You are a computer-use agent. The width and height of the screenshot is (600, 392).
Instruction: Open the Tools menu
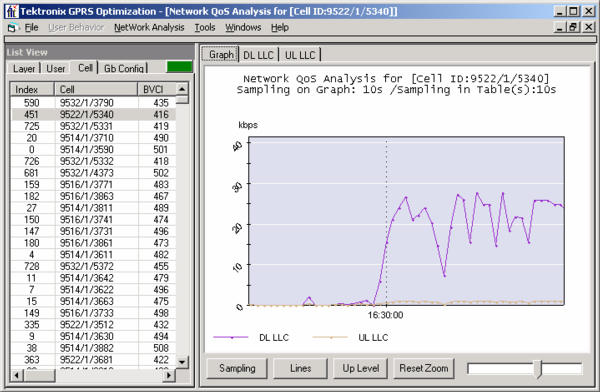(205, 28)
